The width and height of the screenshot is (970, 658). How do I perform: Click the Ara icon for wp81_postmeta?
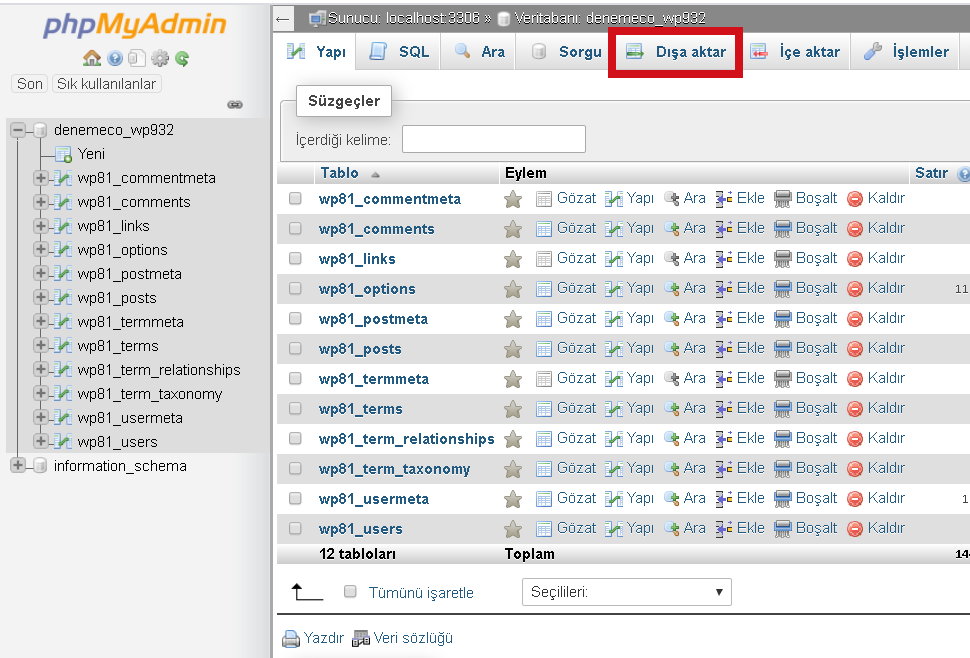672,318
